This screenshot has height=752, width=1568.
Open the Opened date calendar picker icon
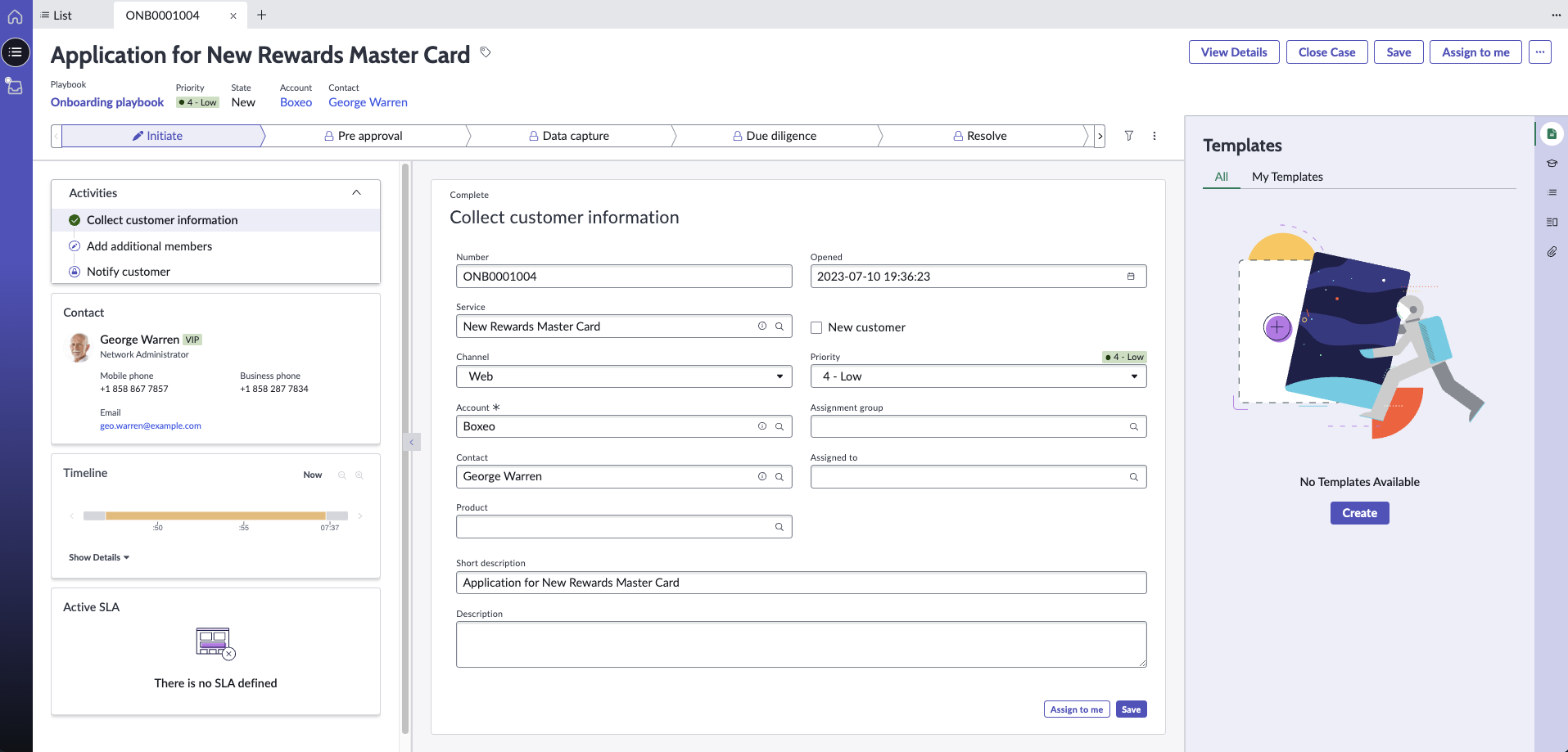pos(1131,276)
